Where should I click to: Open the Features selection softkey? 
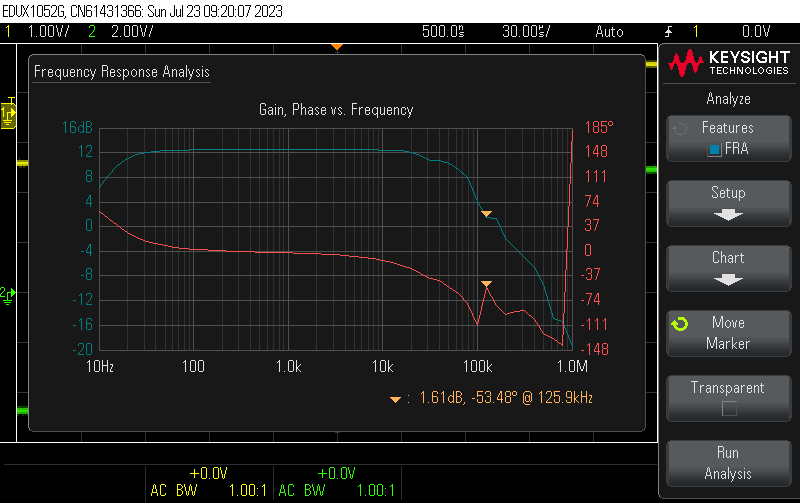coord(728,137)
